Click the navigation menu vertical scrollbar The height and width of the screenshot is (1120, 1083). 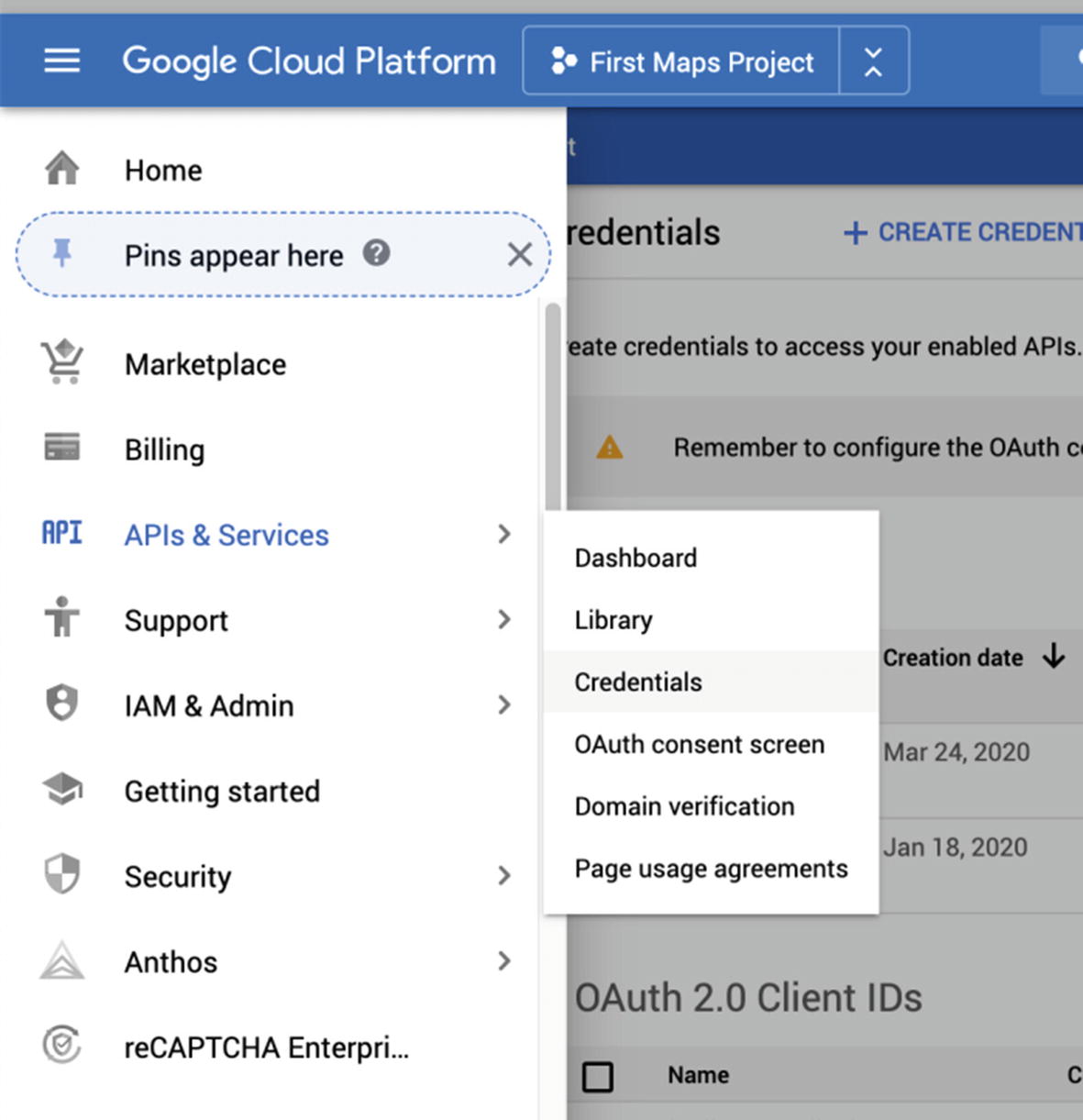pos(552,406)
